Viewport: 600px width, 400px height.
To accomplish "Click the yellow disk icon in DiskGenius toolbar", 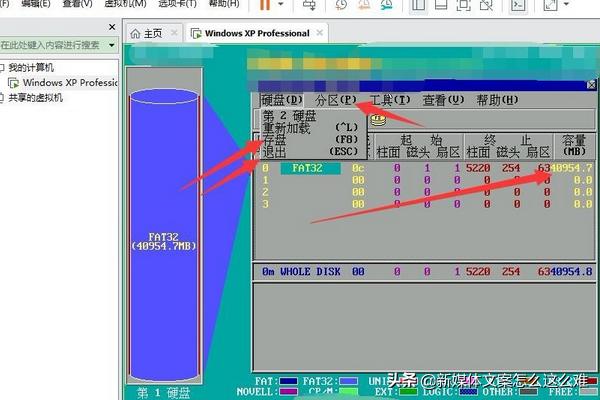I will click(x=378, y=120).
